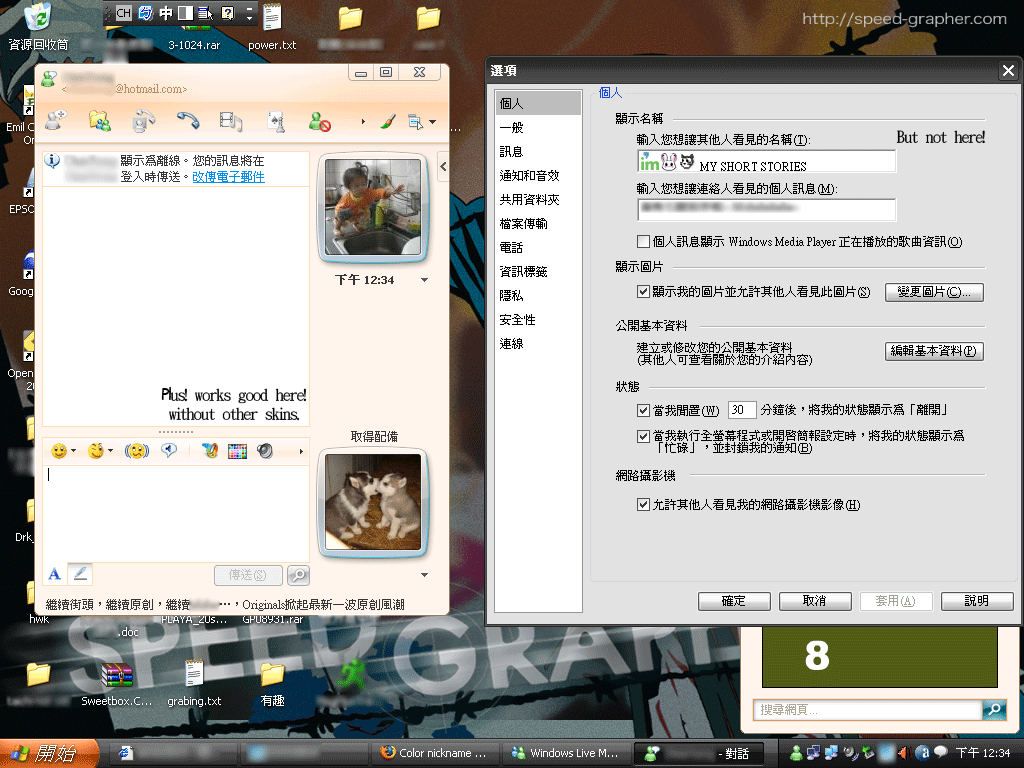Open dropdown arrow below contact's display picture
This screenshot has width=1024, height=768.
pyautogui.click(x=425, y=280)
